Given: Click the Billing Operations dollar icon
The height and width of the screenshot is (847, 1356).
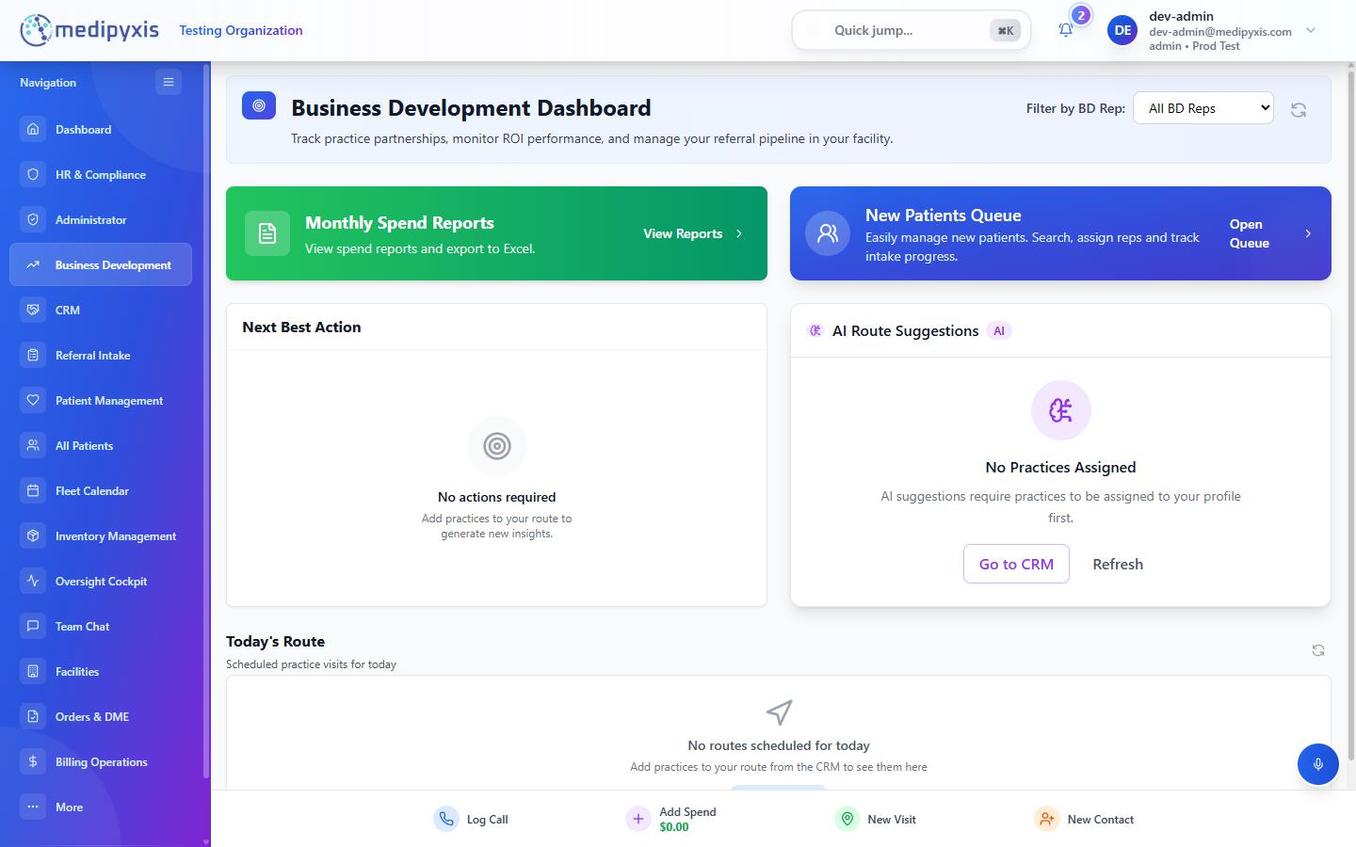Looking at the screenshot, I should [x=33, y=762].
